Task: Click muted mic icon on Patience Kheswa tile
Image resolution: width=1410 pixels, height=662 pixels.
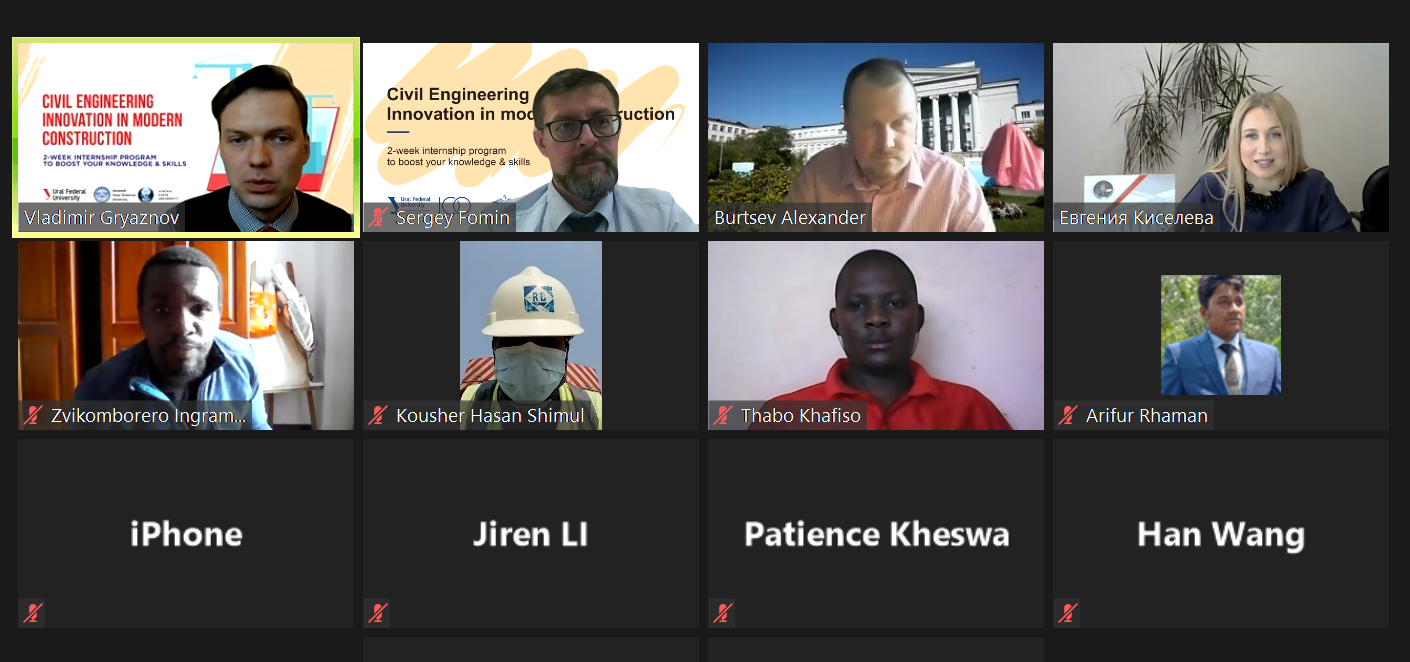Action: 722,613
